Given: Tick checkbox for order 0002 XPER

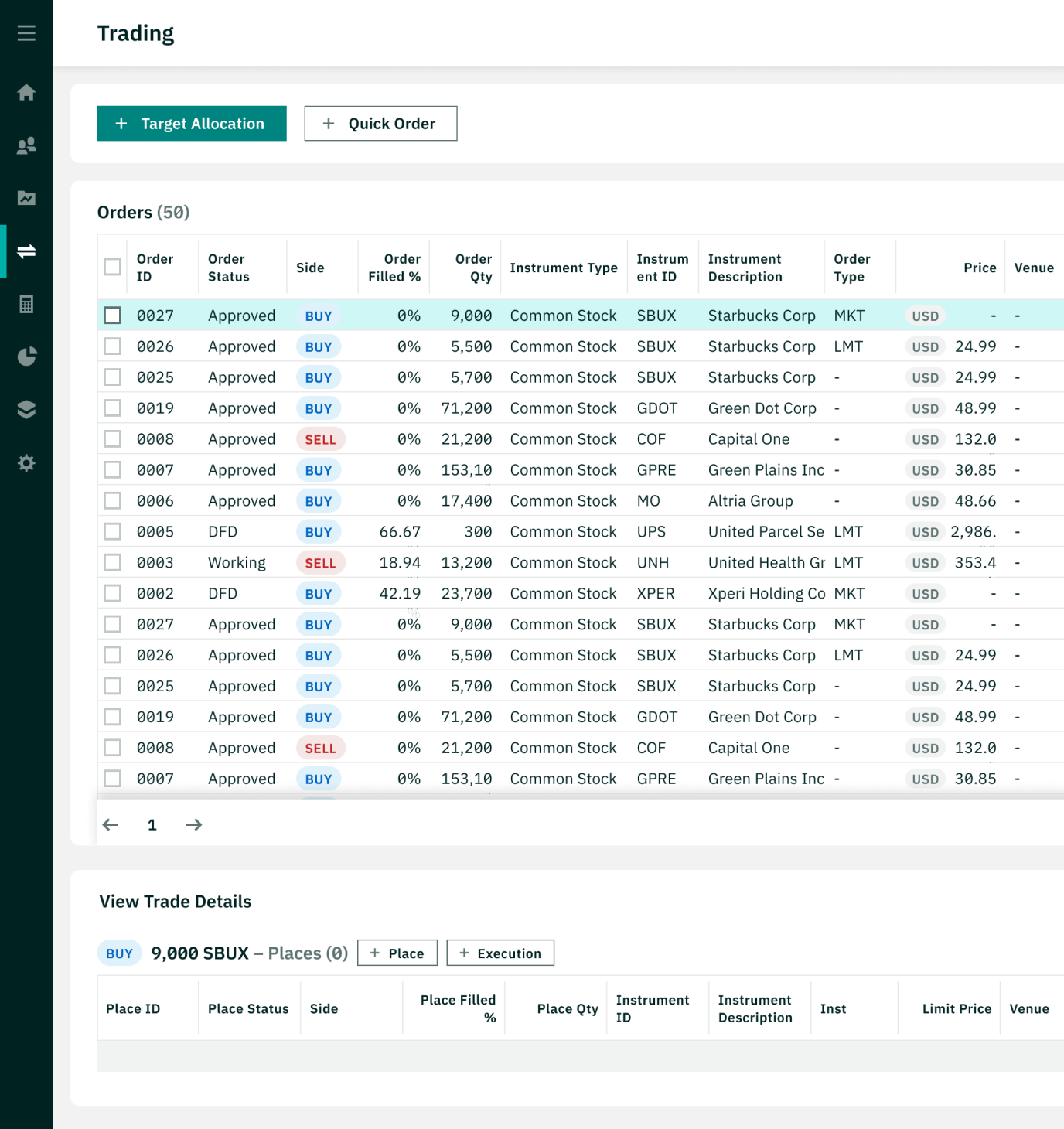Looking at the screenshot, I should (113, 594).
